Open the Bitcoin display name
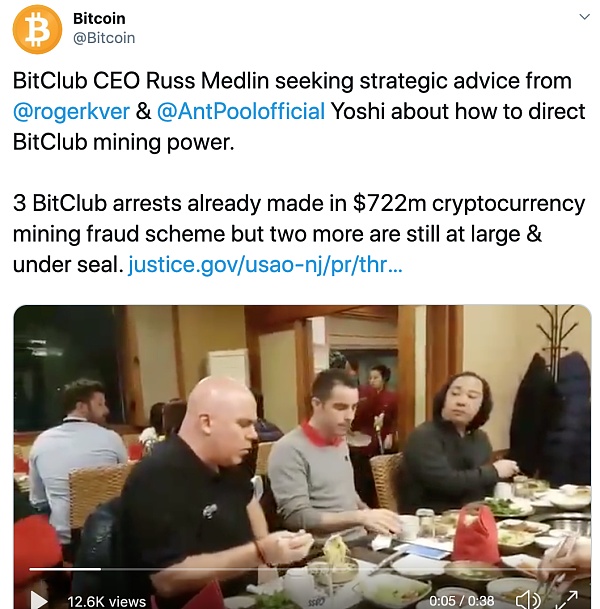 pyautogui.click(x=99, y=18)
